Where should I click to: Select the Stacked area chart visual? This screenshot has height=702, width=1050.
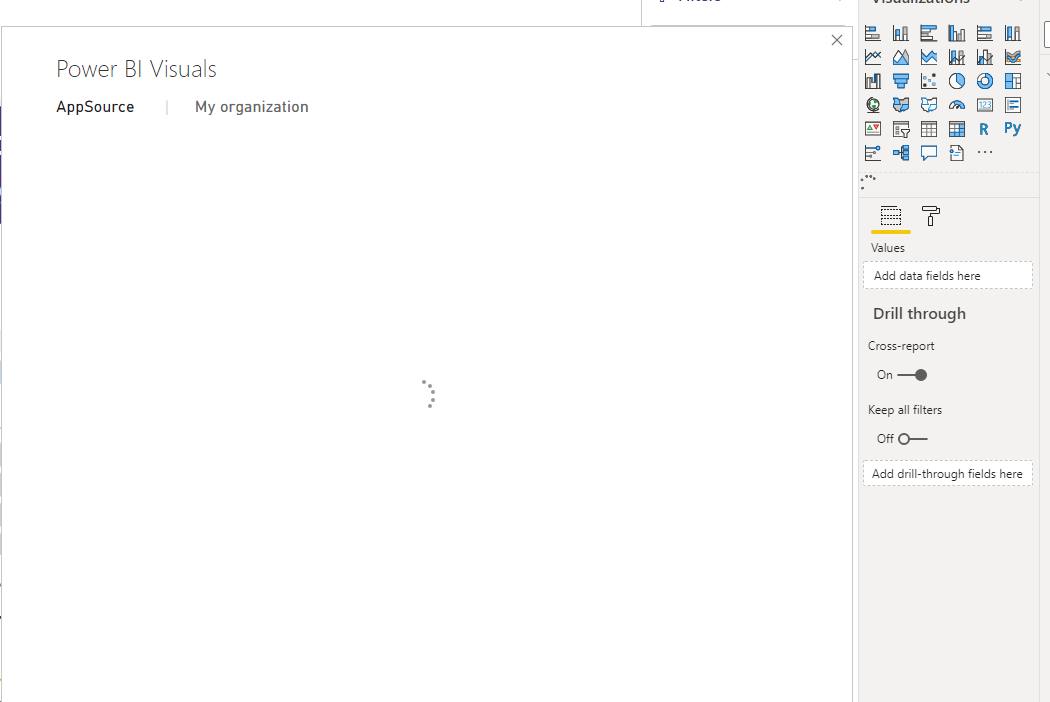click(929, 57)
